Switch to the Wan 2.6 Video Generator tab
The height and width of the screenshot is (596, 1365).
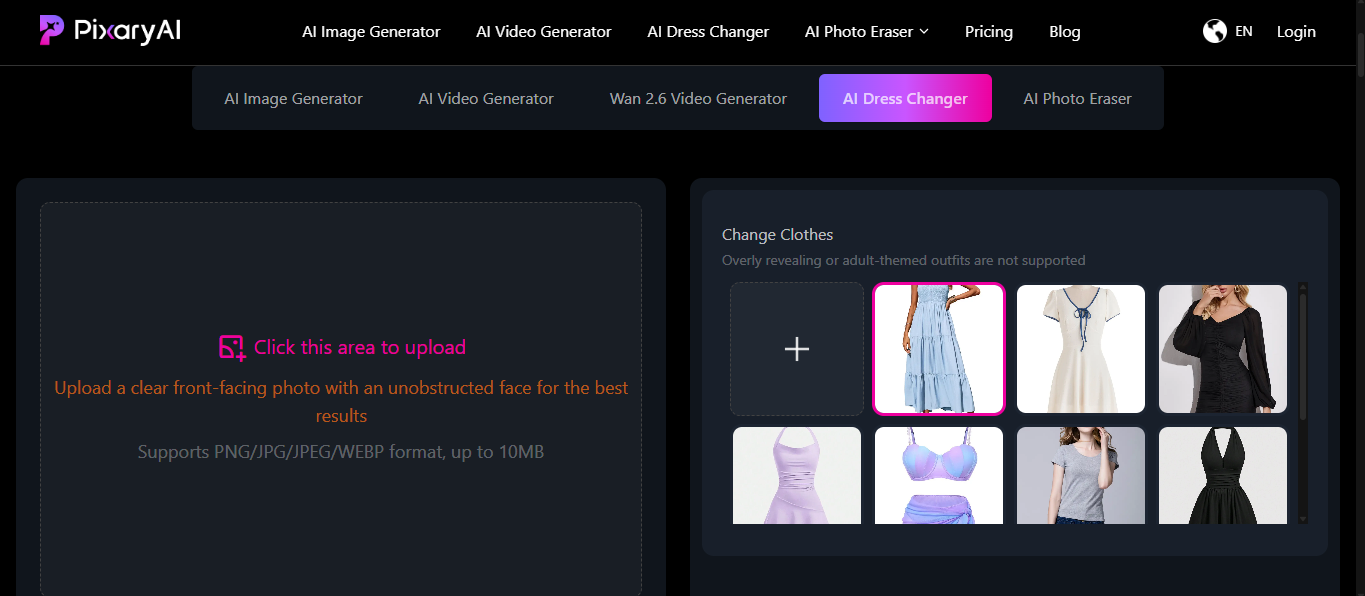click(x=698, y=99)
